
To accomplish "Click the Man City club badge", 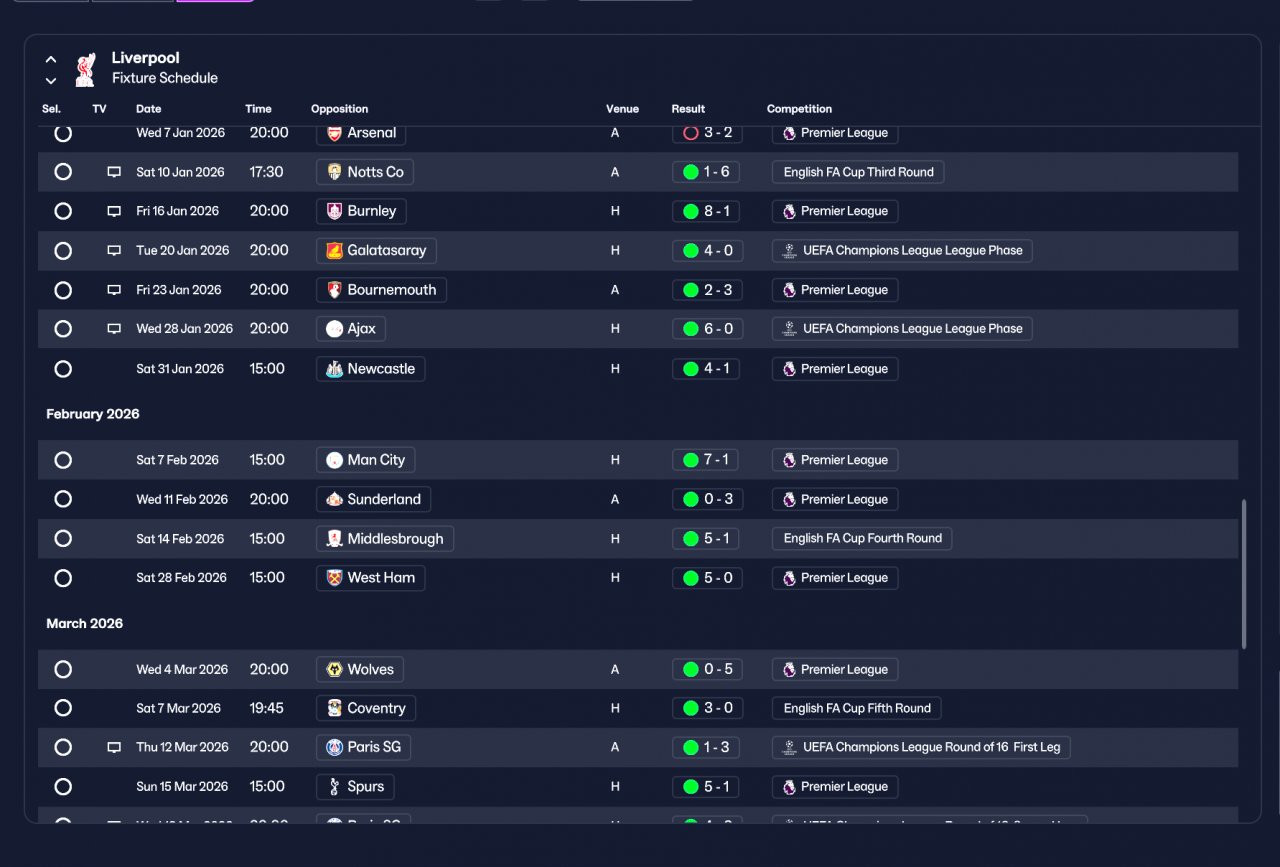I will tap(334, 460).
